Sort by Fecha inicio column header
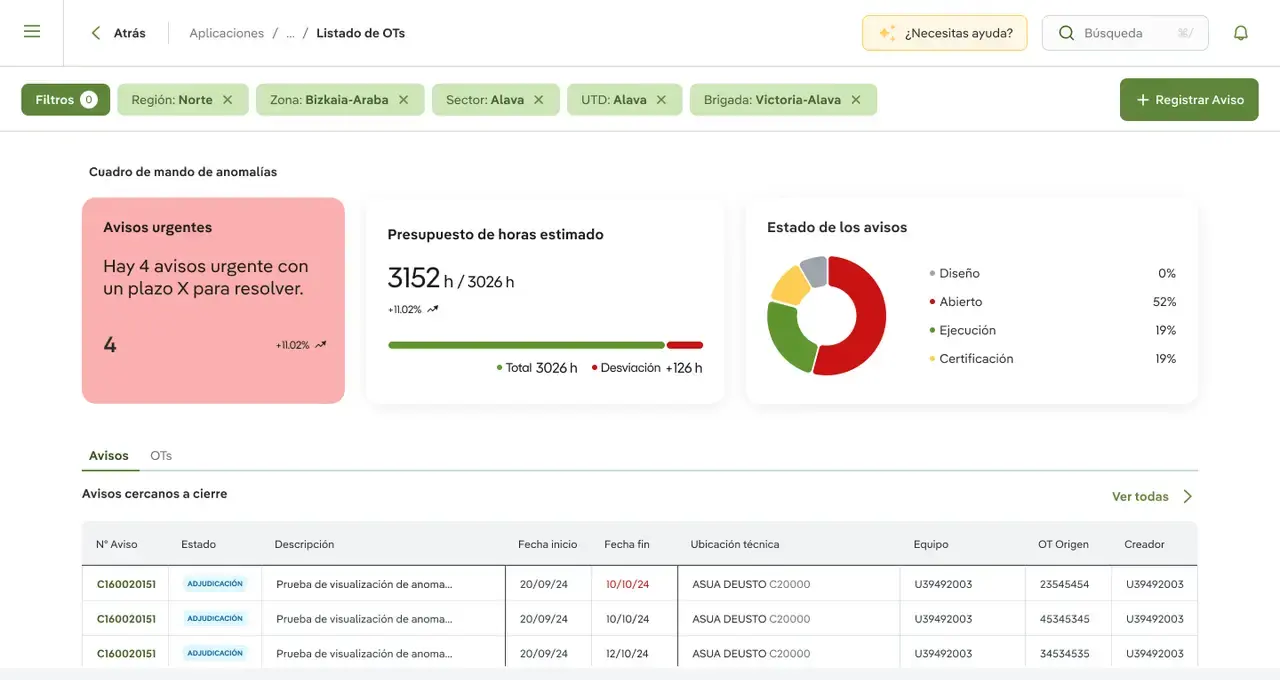This screenshot has height=680, width=1280. (548, 545)
